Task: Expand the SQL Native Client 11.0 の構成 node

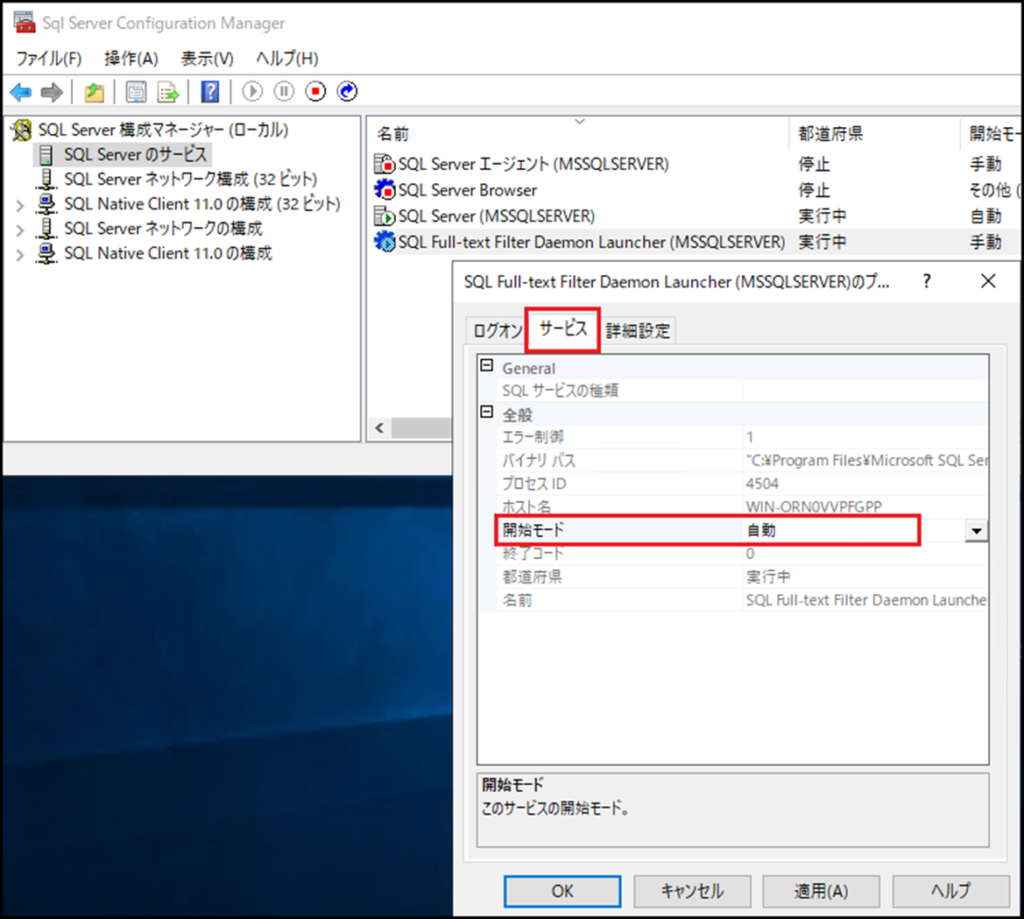Action: [20, 255]
